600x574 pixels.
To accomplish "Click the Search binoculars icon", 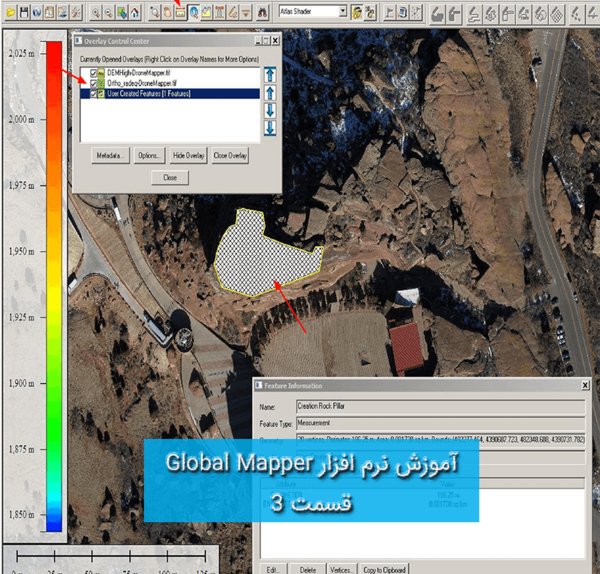I will point(262,13).
